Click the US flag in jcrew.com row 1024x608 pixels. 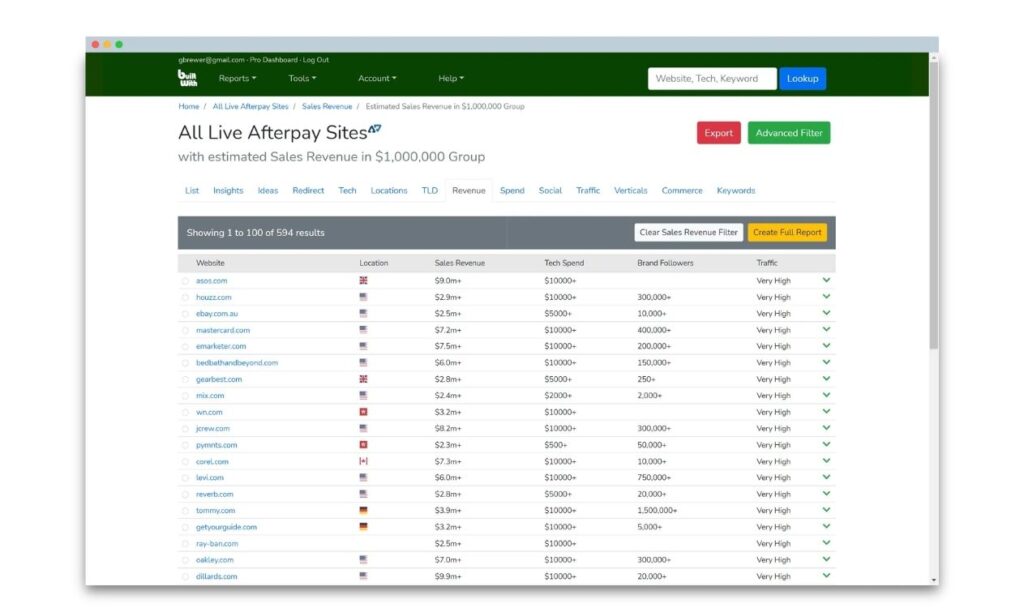click(363, 428)
